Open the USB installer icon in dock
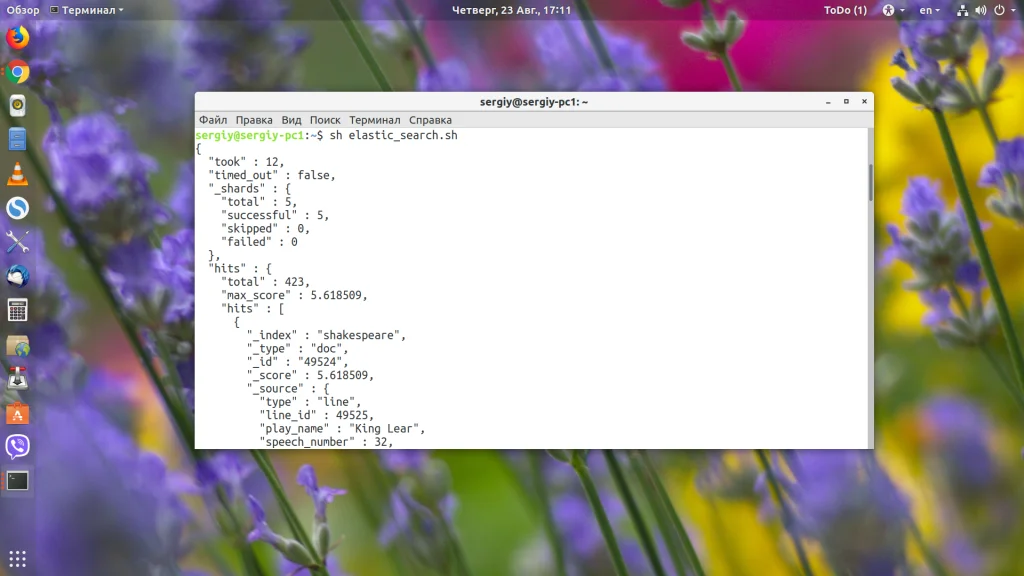Viewport: 1024px width, 576px height. [18, 378]
